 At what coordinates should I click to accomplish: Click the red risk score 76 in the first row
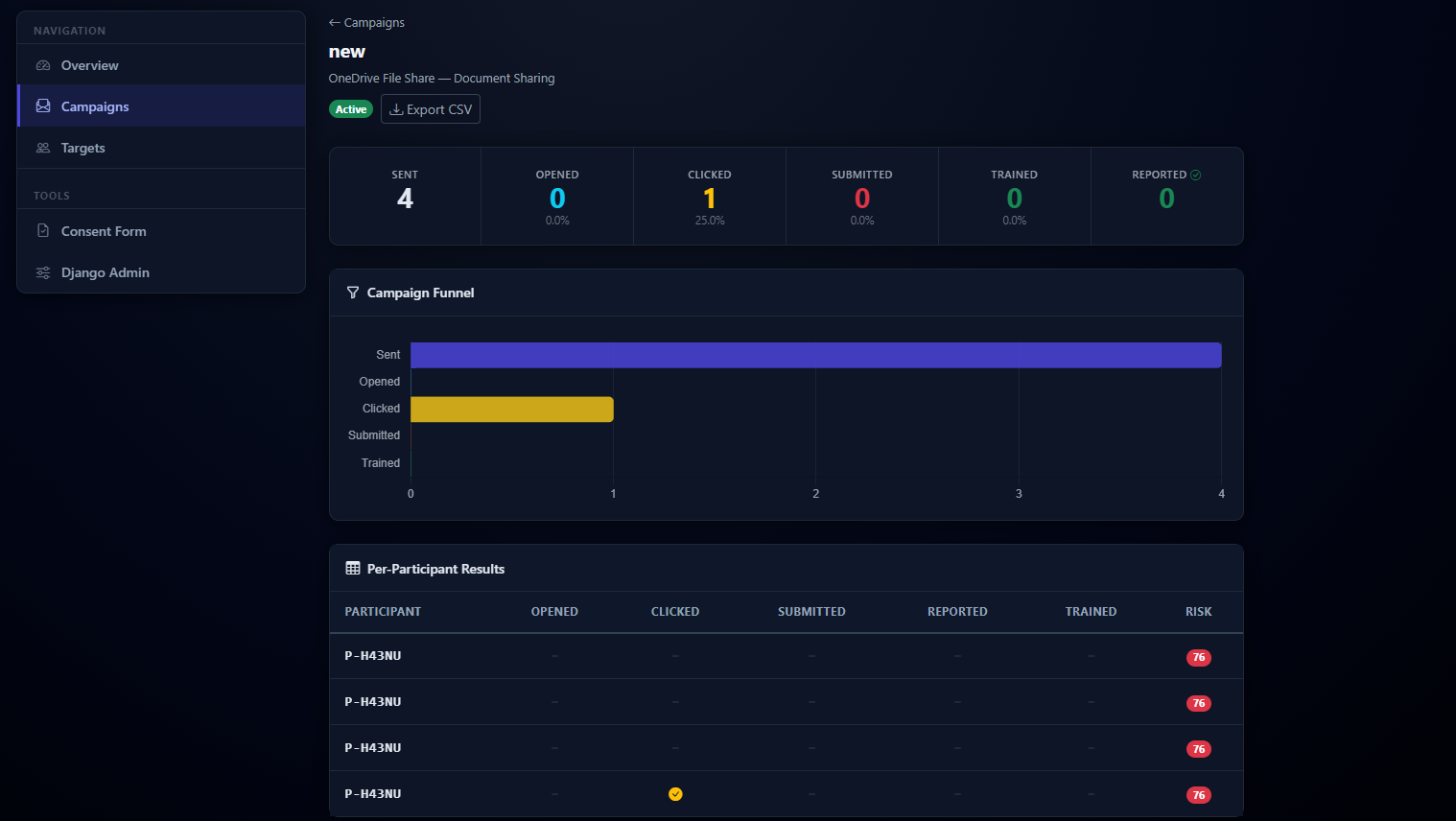coord(1198,657)
